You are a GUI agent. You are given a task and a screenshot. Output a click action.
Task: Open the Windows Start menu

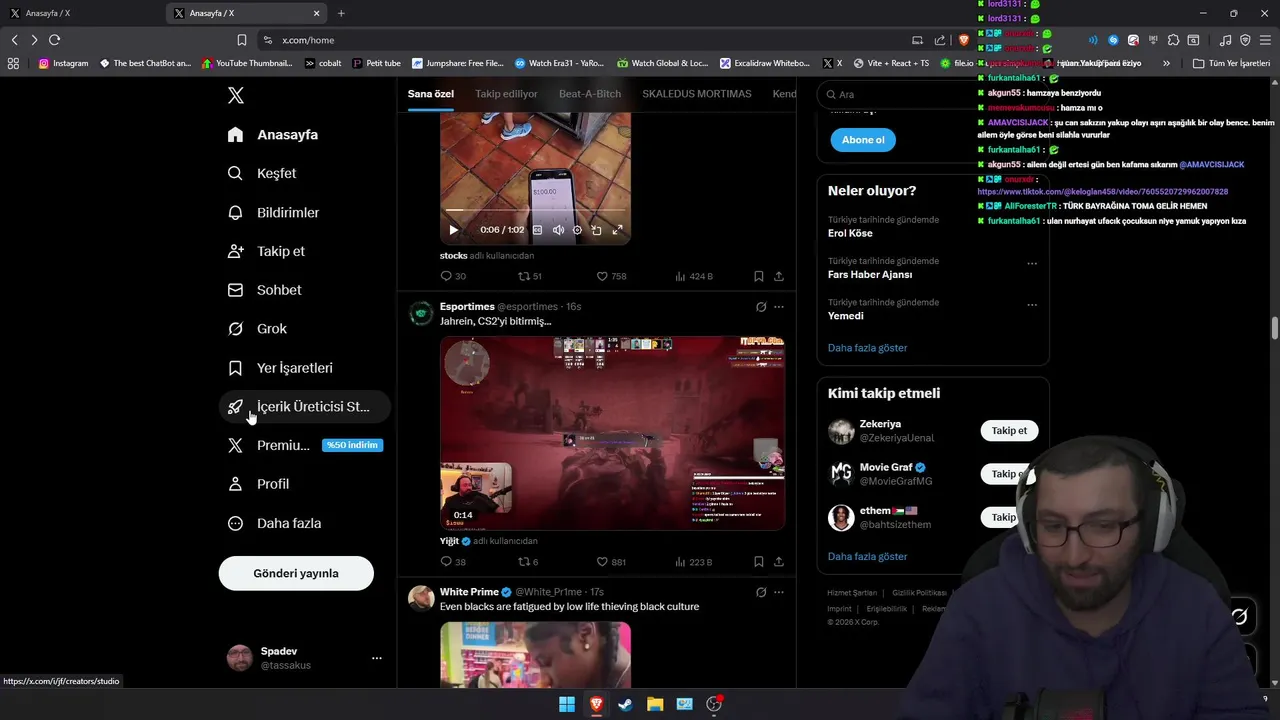[567, 704]
